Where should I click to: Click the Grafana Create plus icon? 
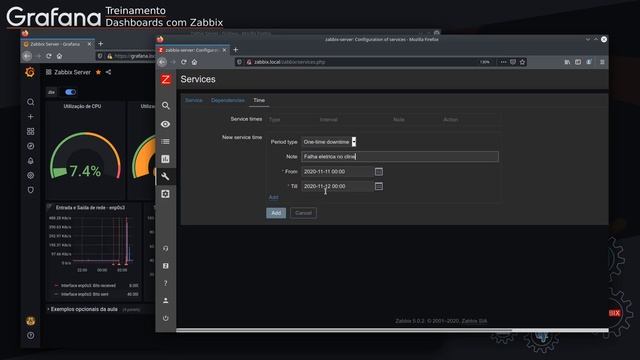(x=31, y=117)
